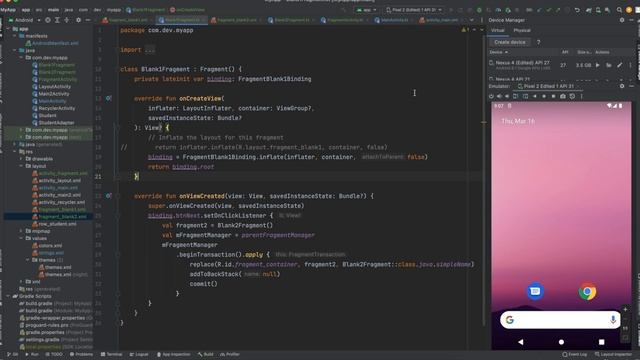The image size is (640, 360).
Task: Open the Project panel settings gear
Action: 78,20
